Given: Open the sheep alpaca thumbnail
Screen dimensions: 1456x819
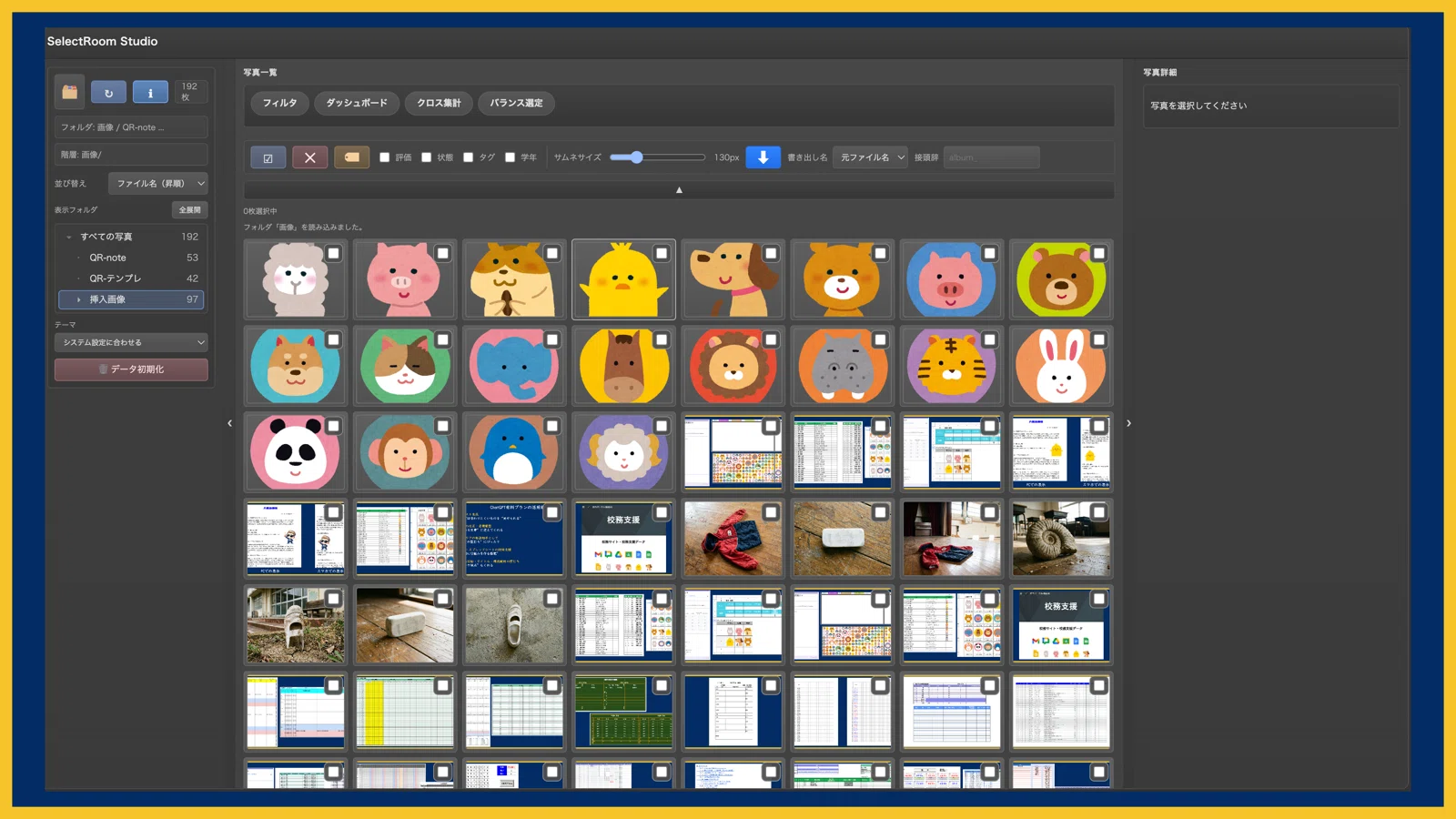Looking at the screenshot, I should pyautogui.click(x=295, y=279).
